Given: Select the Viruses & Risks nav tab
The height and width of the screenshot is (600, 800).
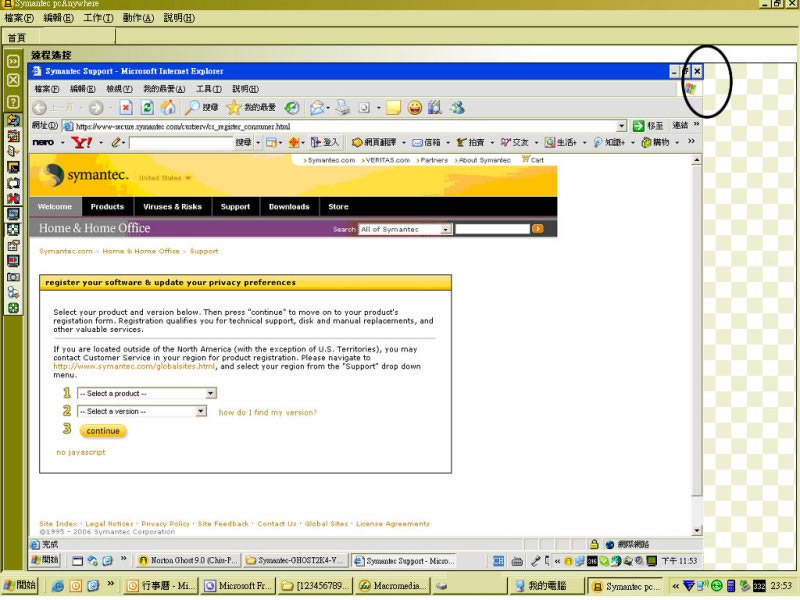Looking at the screenshot, I should pyautogui.click(x=172, y=207).
